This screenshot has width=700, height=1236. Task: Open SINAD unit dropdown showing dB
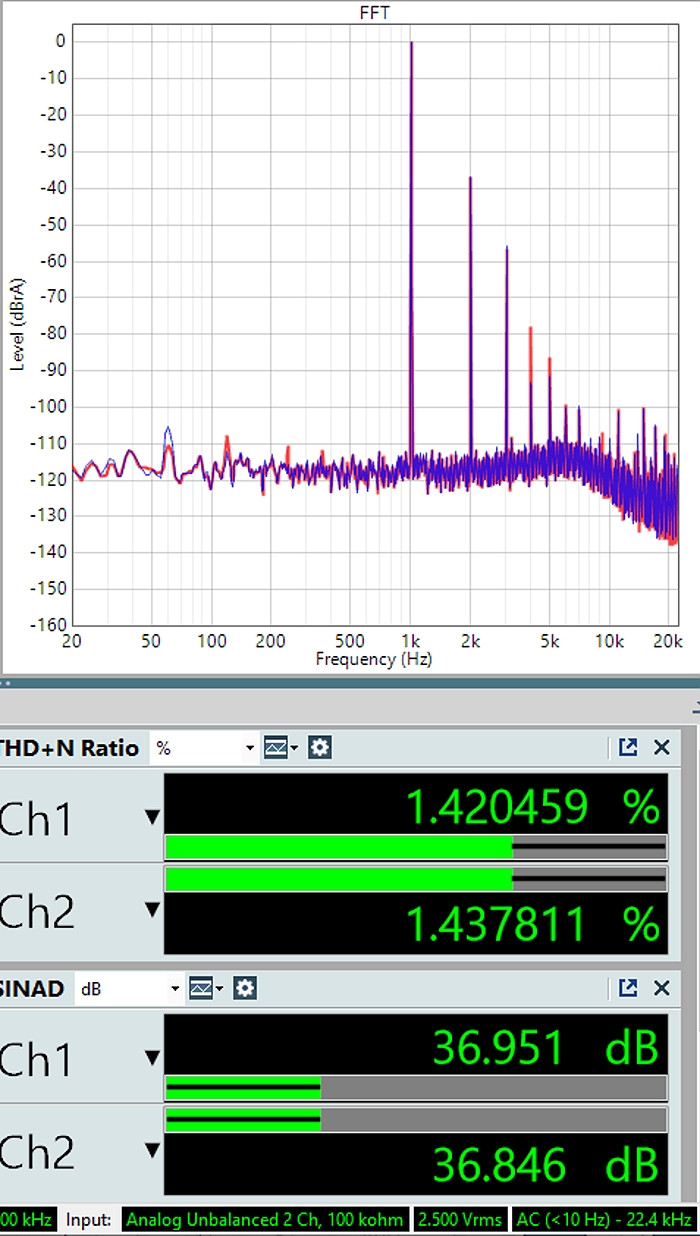pos(130,989)
